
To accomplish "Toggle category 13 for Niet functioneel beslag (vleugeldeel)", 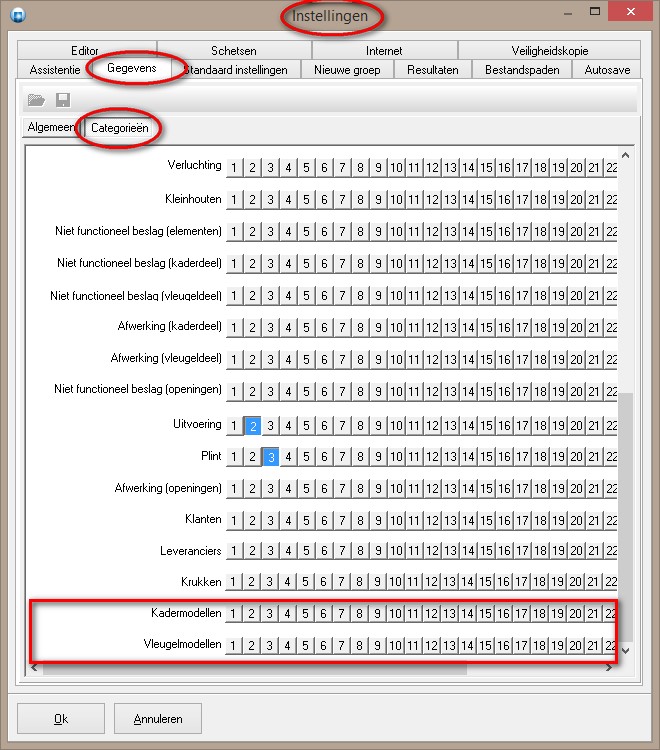I will (451, 296).
